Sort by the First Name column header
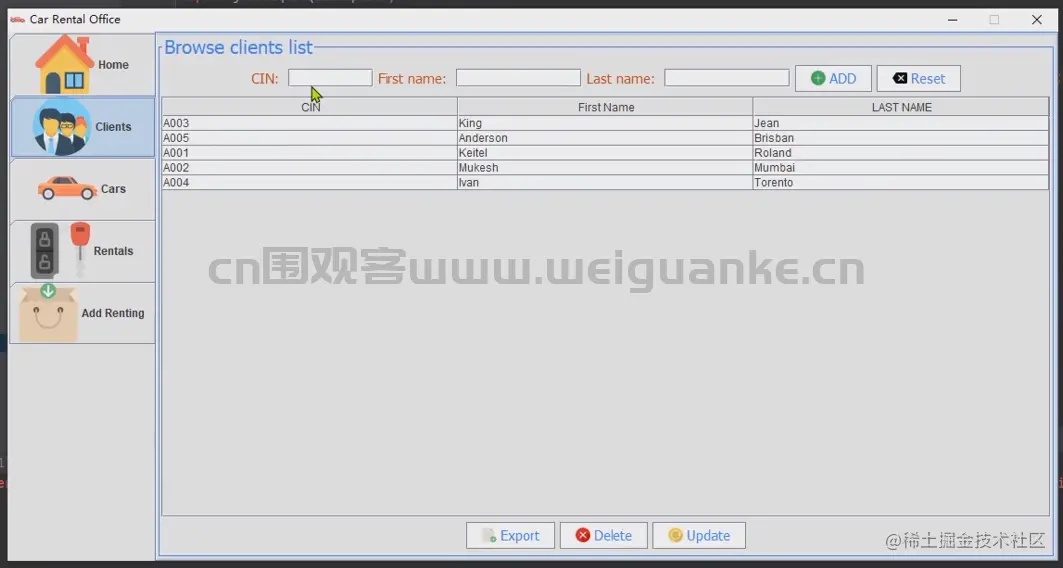Image resolution: width=1063 pixels, height=568 pixels. 605,107
